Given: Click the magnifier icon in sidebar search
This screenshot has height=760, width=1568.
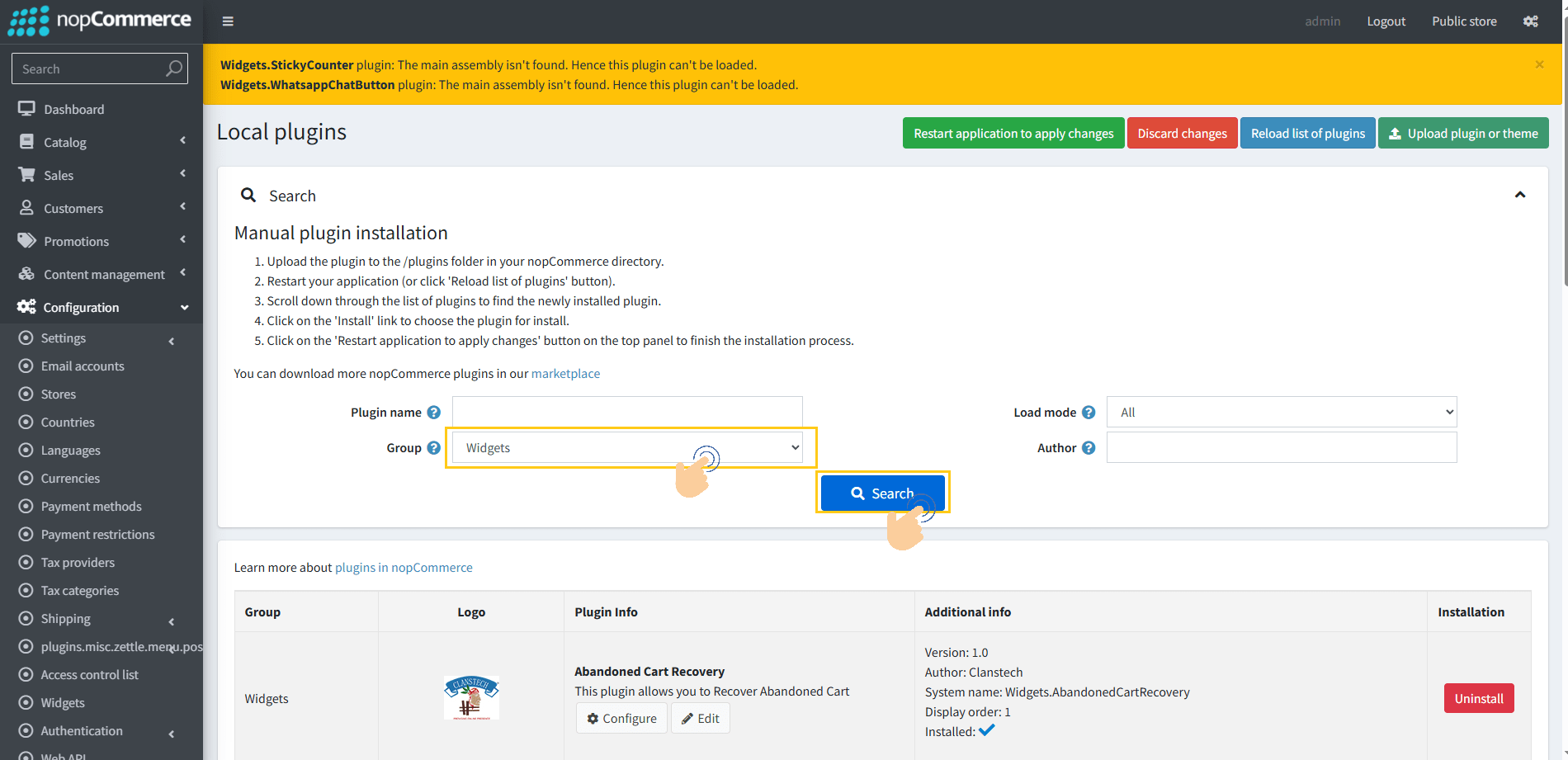Looking at the screenshot, I should [173, 68].
